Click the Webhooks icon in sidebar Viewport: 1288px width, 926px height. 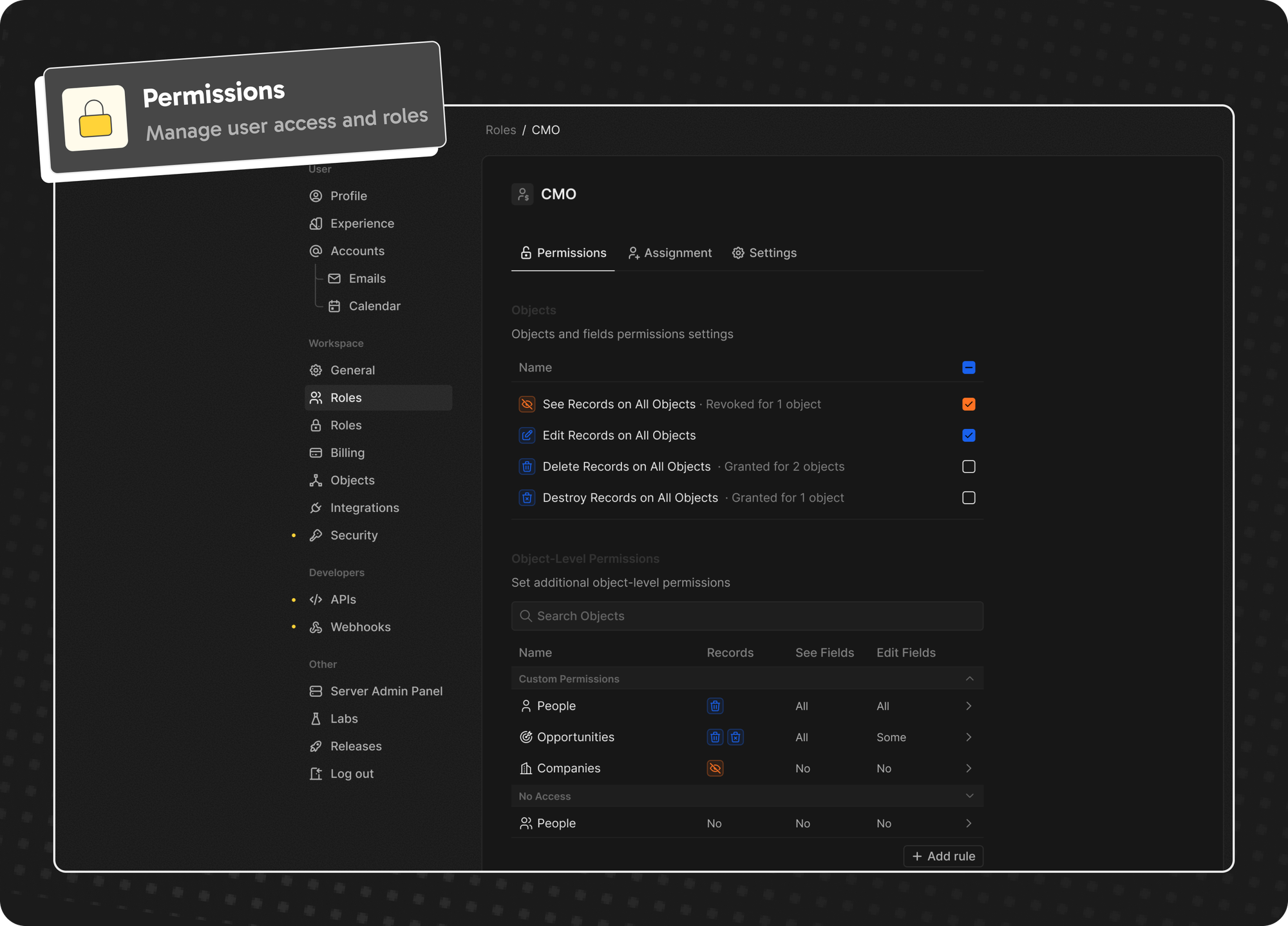(316, 627)
